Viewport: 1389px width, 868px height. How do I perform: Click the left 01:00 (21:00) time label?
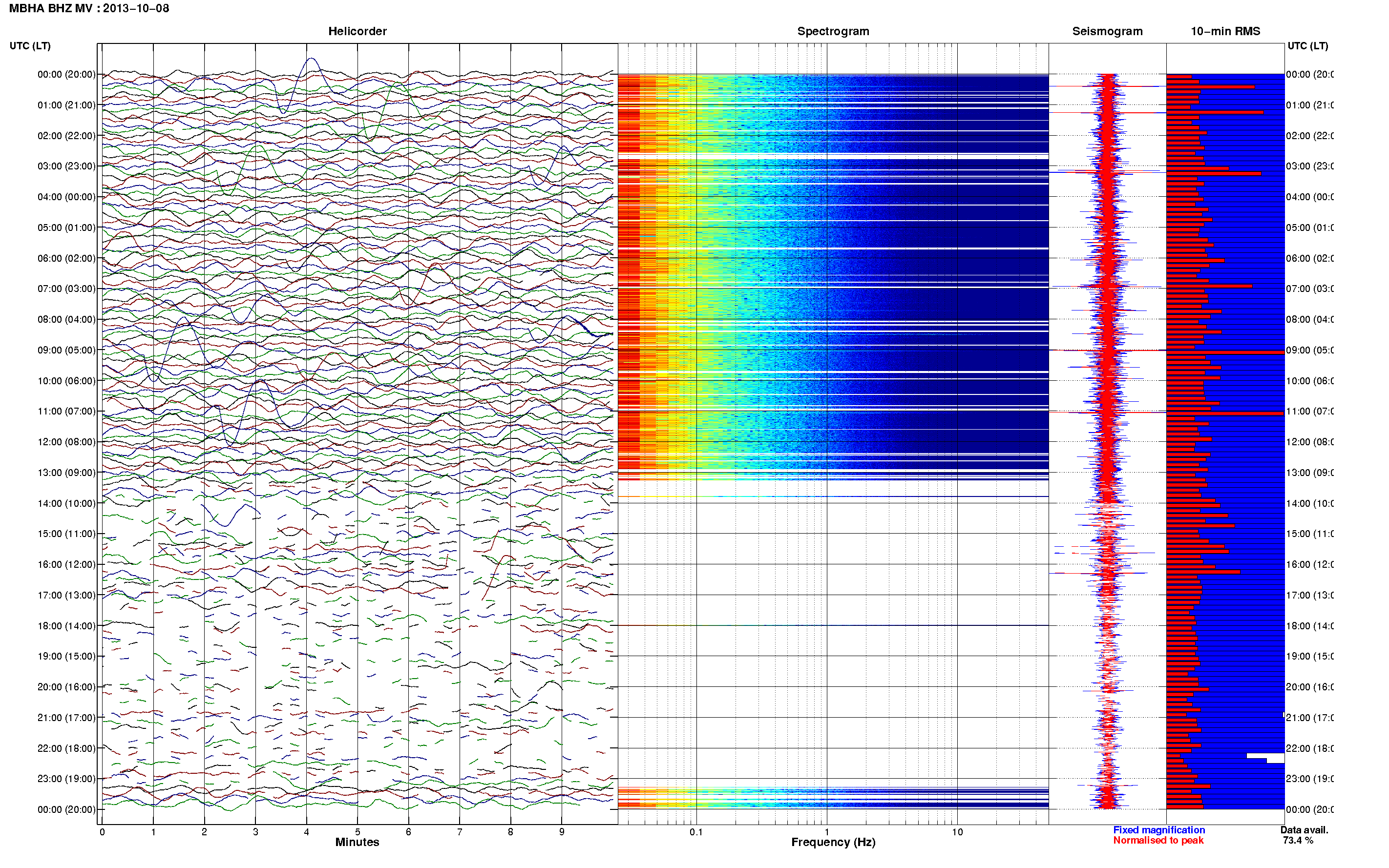click(x=66, y=105)
